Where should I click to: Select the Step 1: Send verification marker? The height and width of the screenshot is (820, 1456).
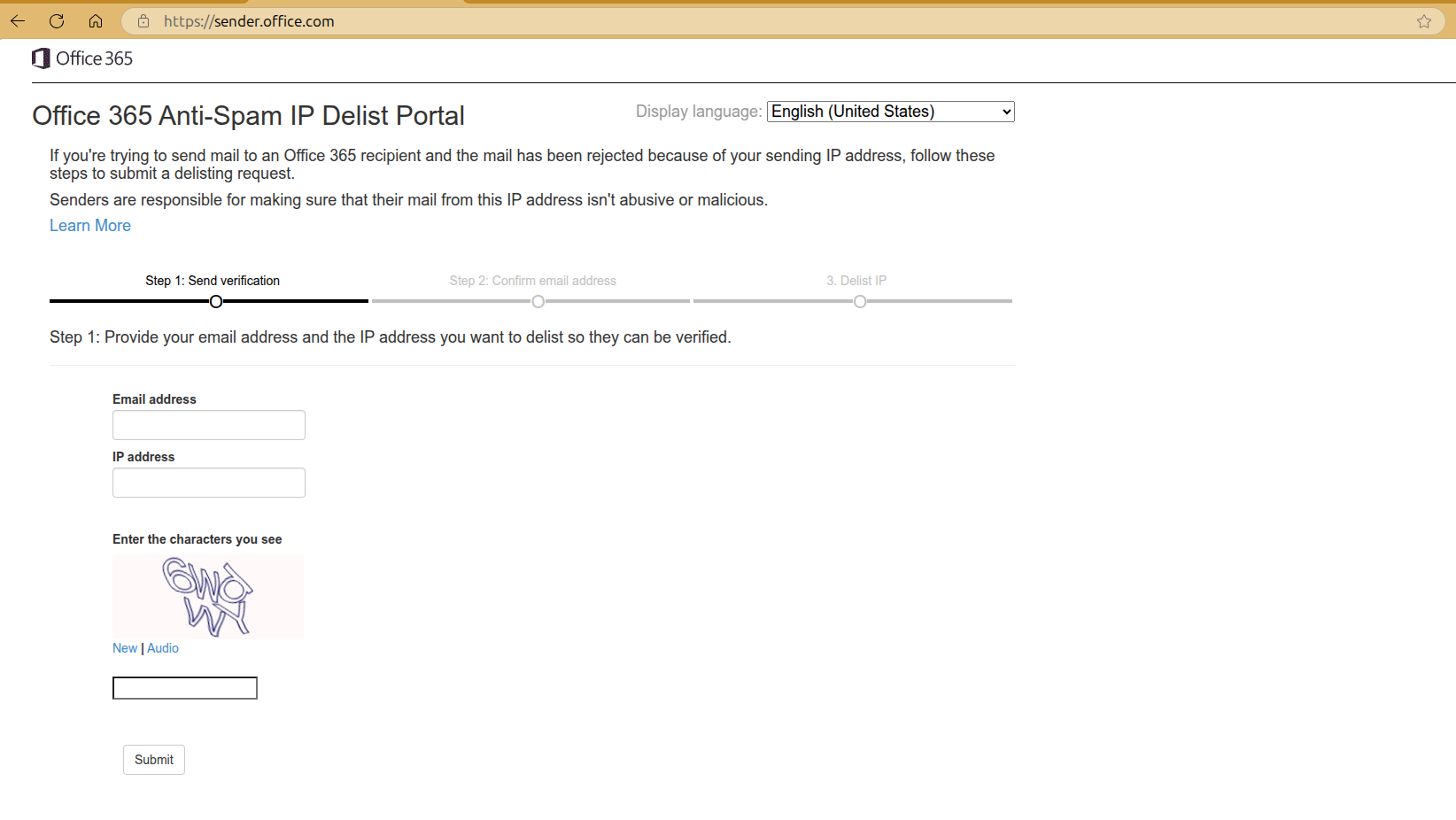tap(216, 301)
